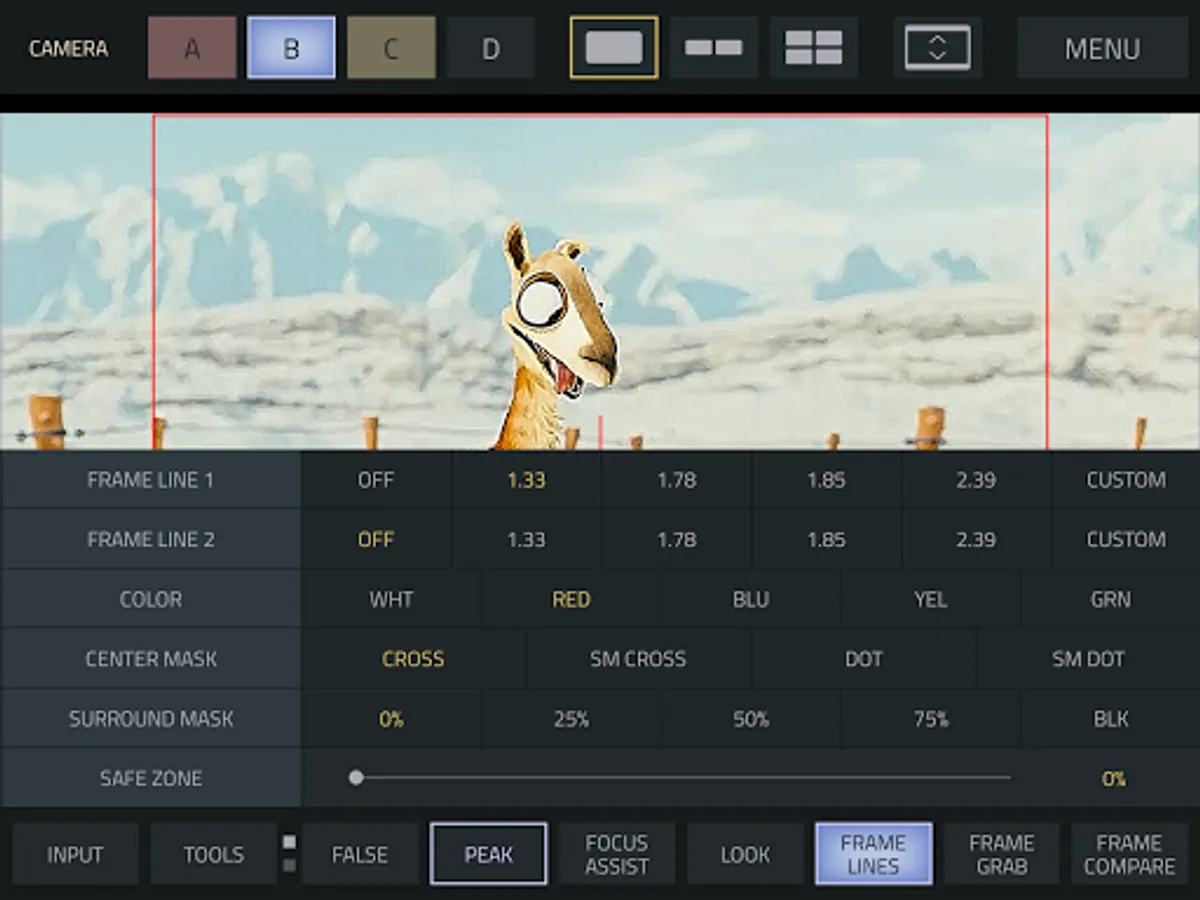This screenshot has height=900, width=1200.
Task: Set Frame Line 1 to 1.85
Action: [x=826, y=480]
